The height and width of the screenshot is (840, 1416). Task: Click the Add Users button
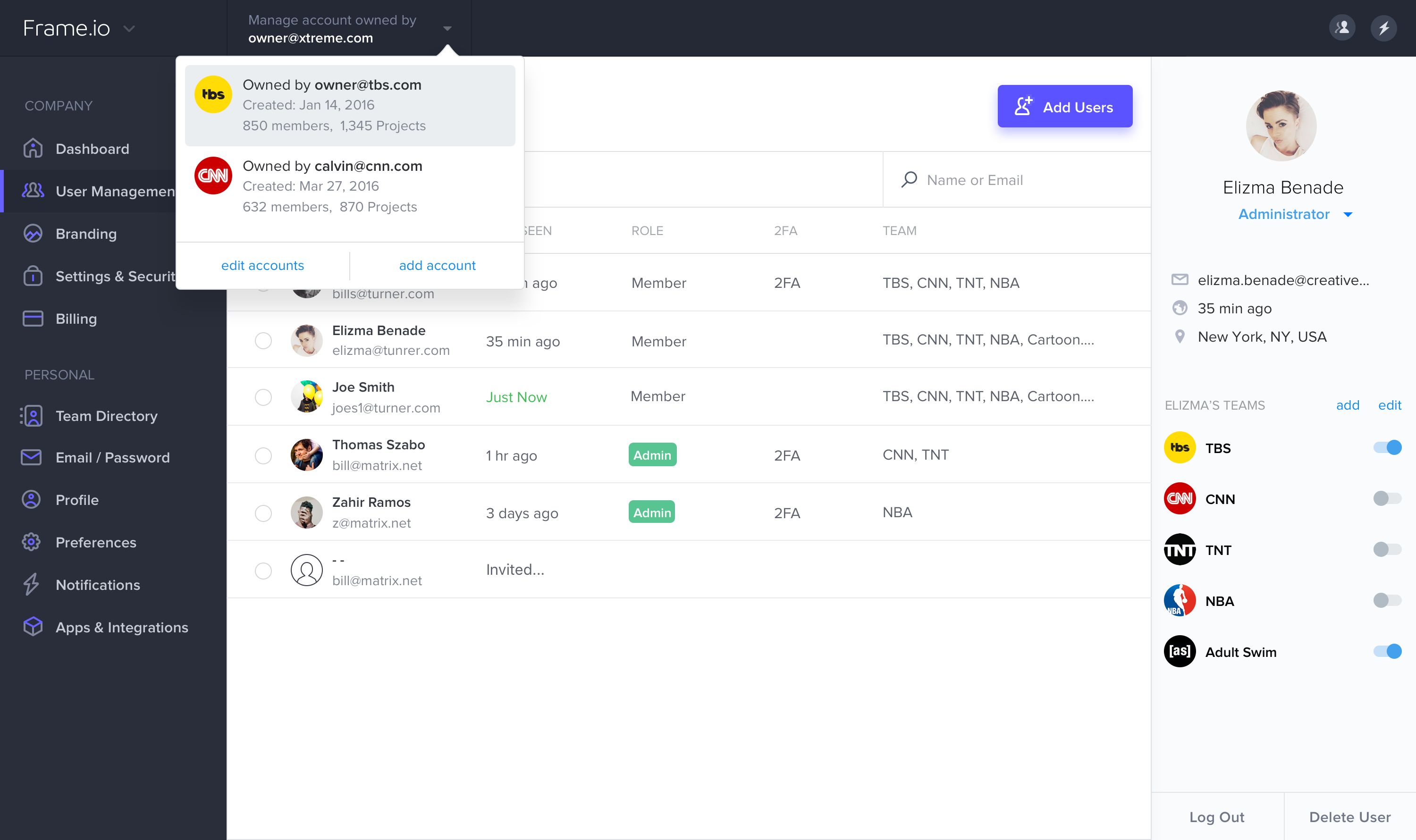point(1064,106)
